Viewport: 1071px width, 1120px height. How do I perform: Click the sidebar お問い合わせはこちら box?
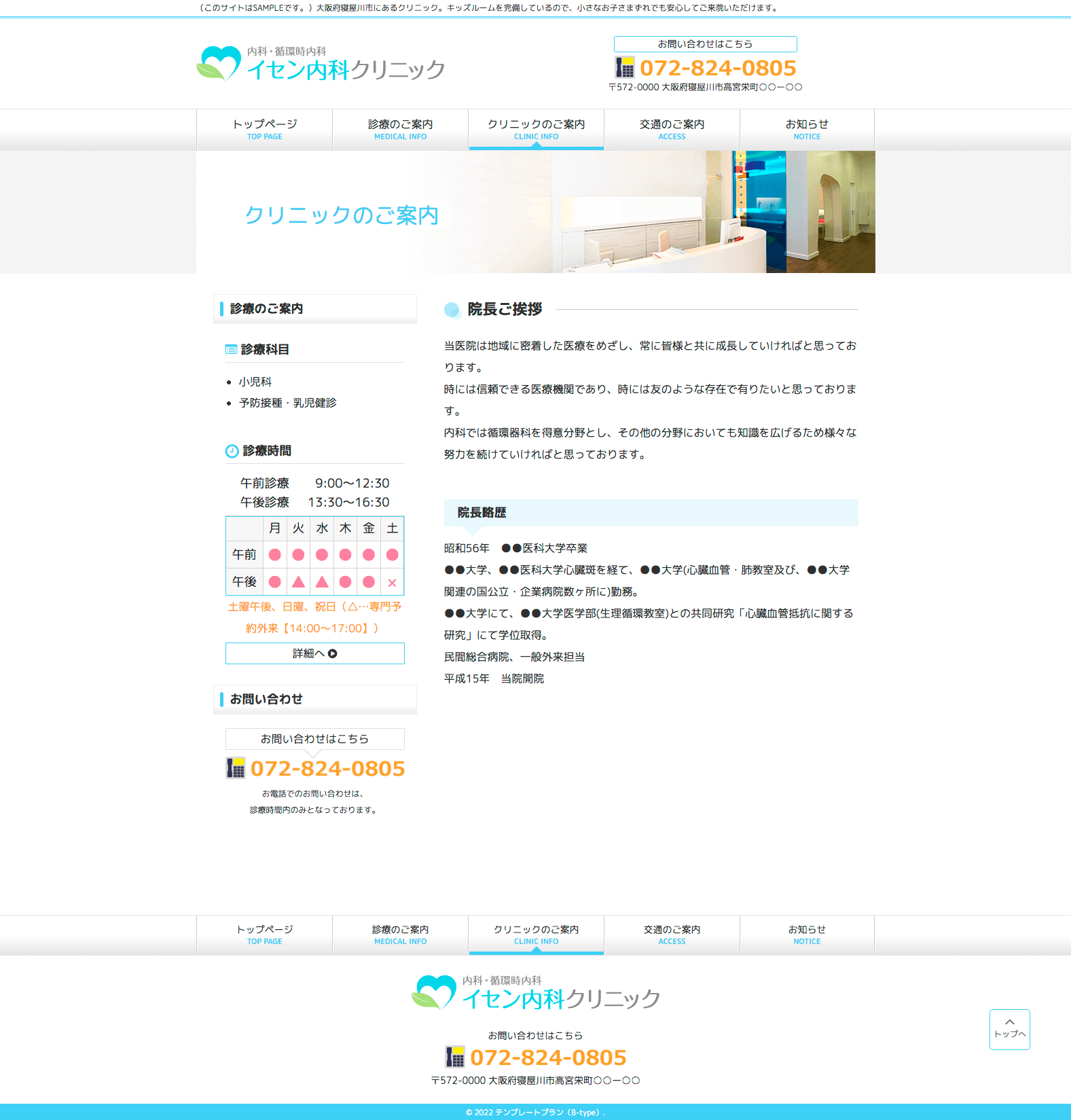314,739
